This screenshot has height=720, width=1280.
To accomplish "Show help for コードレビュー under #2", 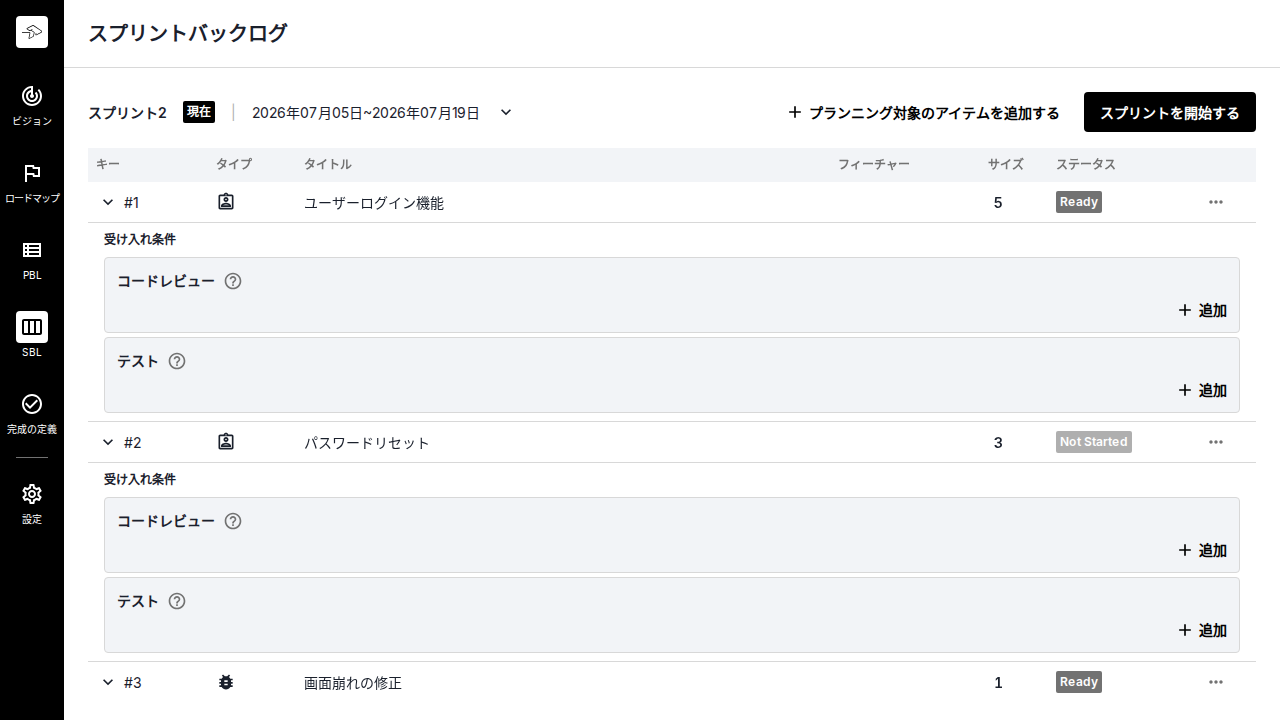I will click(233, 521).
